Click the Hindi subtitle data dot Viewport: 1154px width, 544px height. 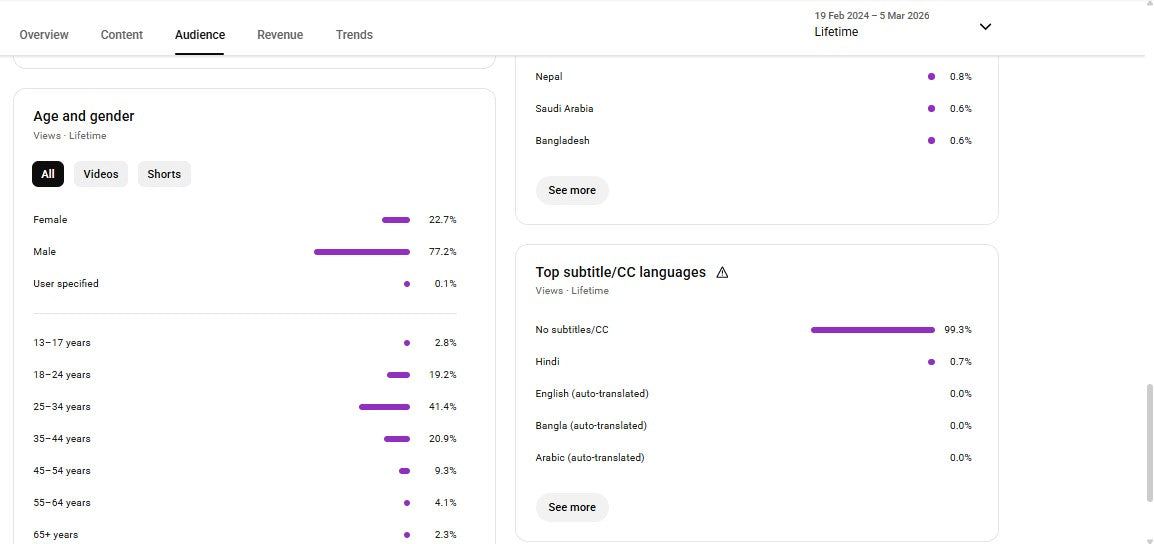pyautogui.click(x=931, y=362)
